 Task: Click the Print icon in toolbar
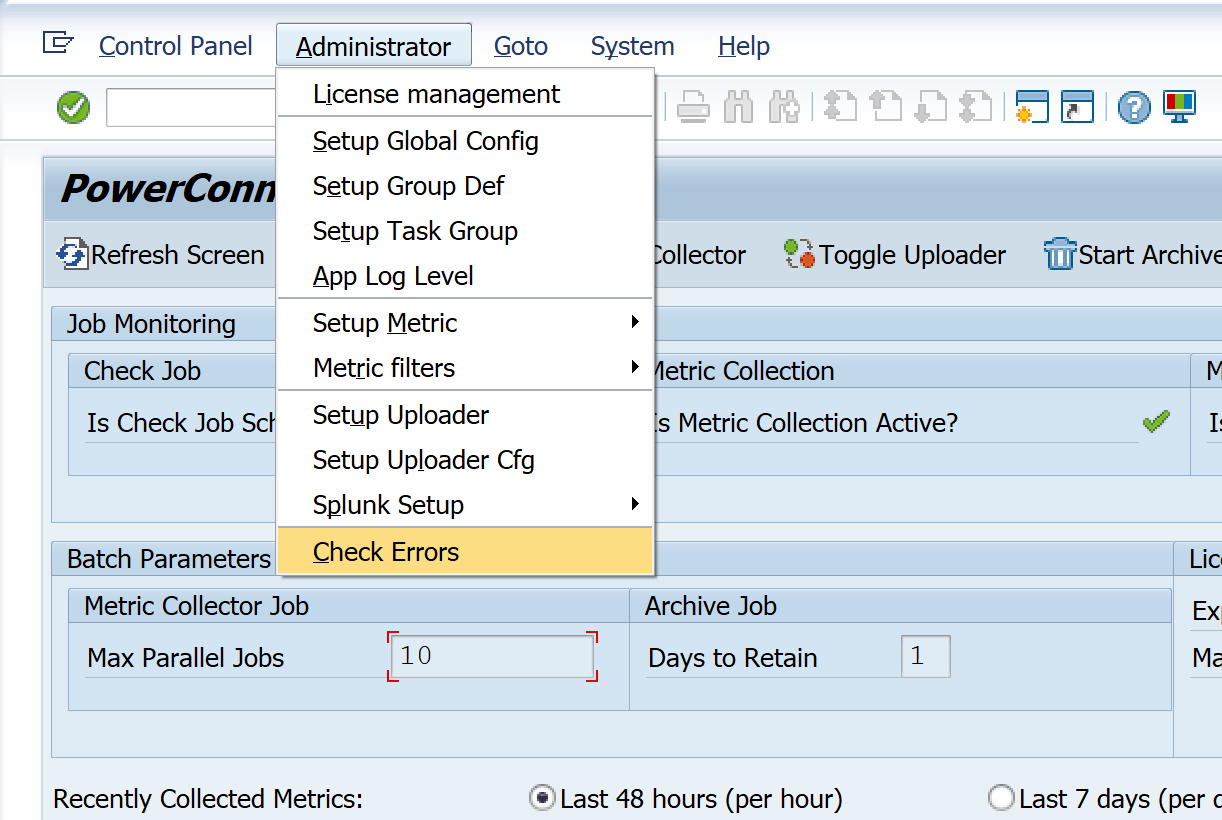(693, 107)
